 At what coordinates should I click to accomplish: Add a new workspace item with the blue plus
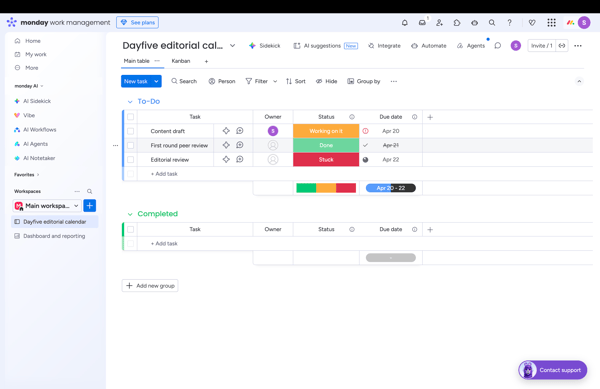90,206
